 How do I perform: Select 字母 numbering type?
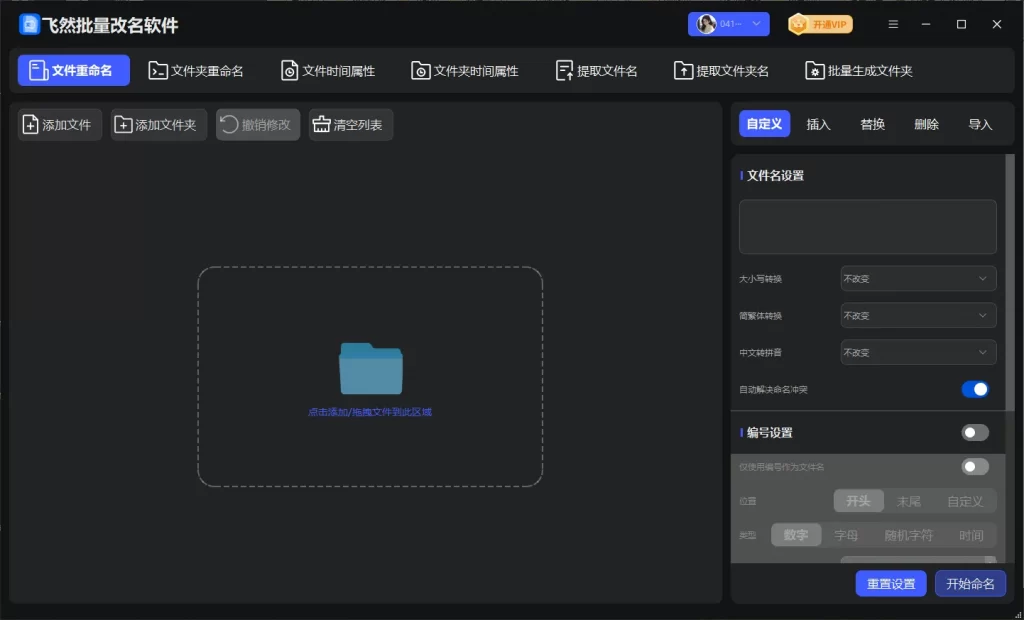pyautogui.click(x=846, y=535)
